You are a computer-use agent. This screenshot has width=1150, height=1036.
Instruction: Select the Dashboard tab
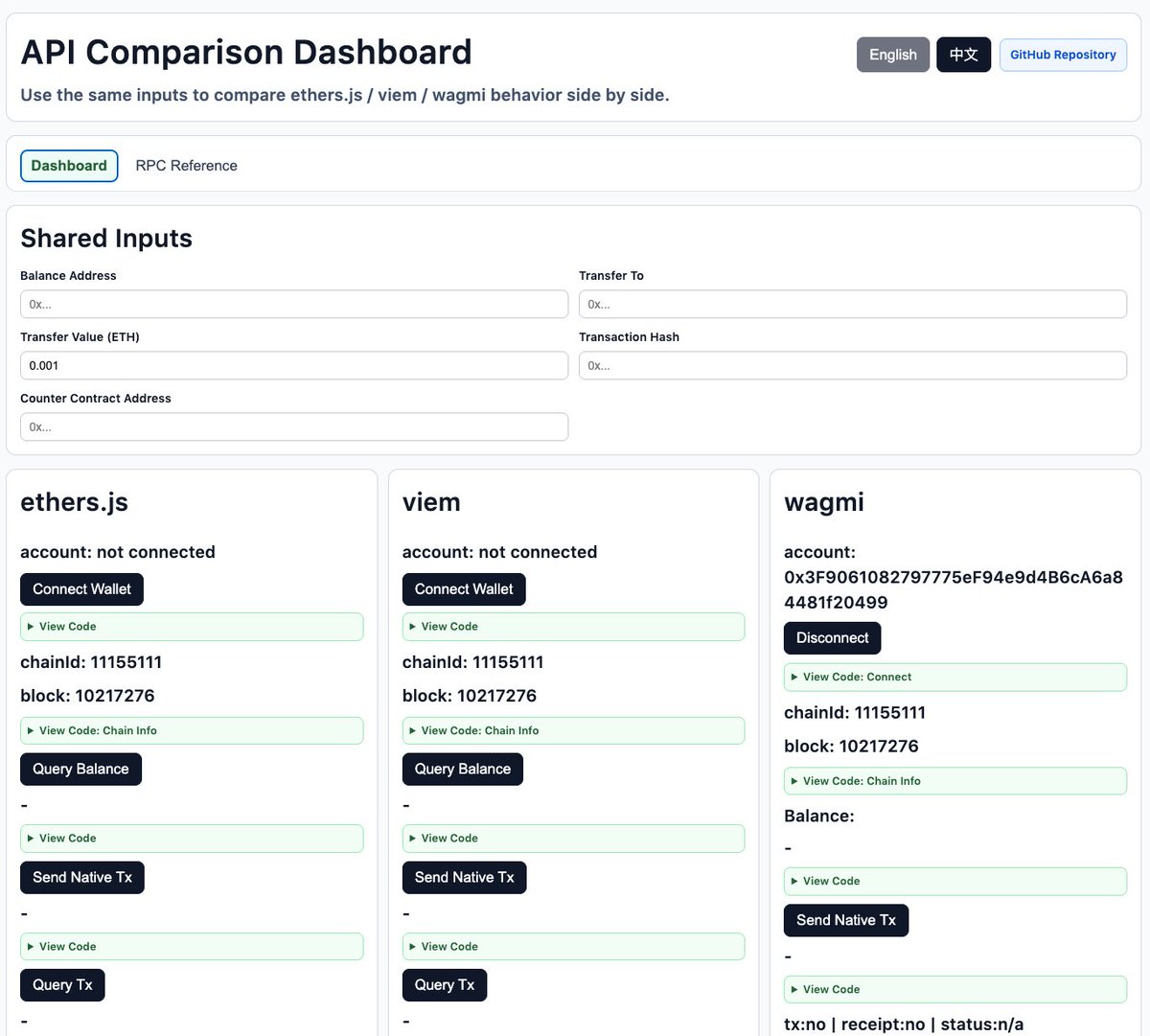[69, 166]
